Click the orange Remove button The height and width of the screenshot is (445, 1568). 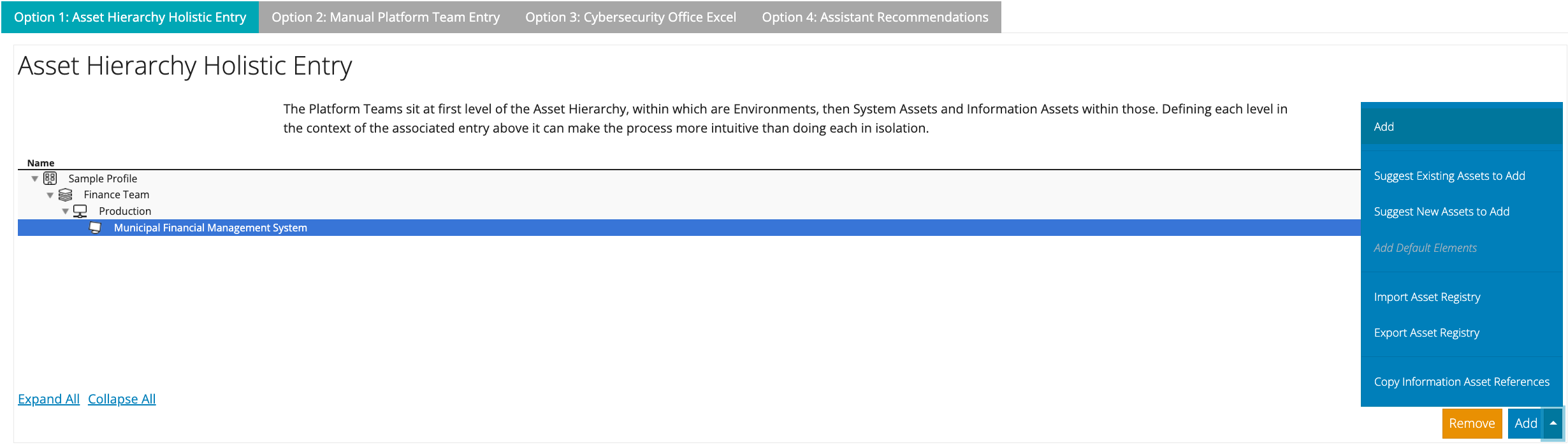tap(1472, 423)
